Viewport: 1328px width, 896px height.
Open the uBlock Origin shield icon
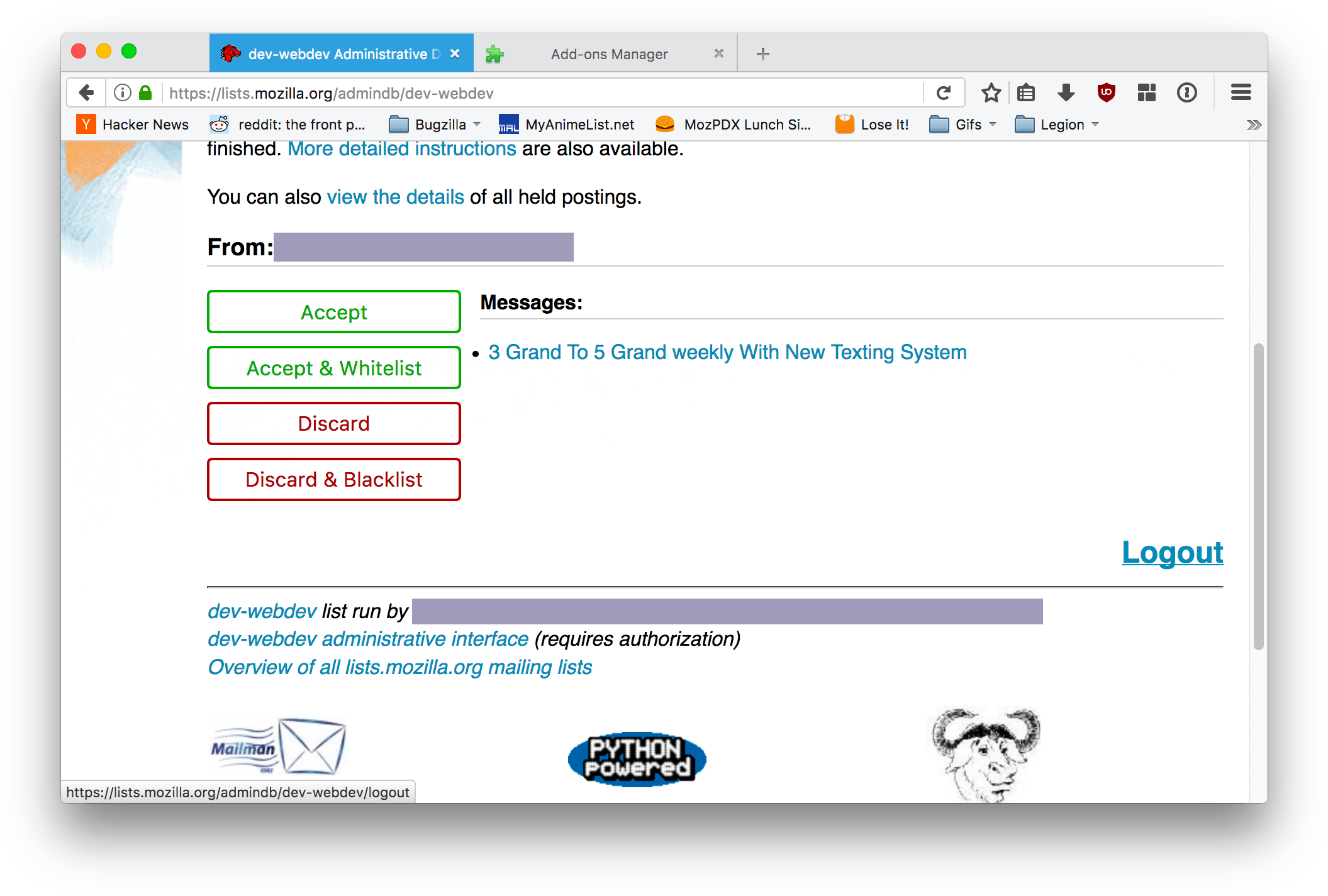point(1106,93)
